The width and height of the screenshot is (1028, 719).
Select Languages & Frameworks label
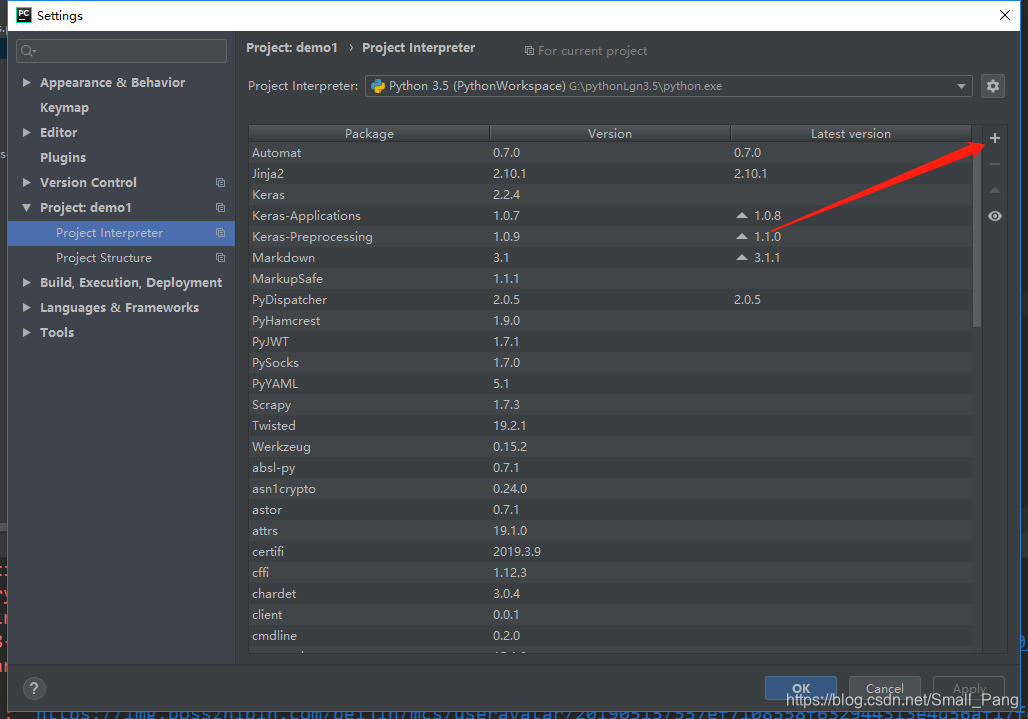pos(119,307)
